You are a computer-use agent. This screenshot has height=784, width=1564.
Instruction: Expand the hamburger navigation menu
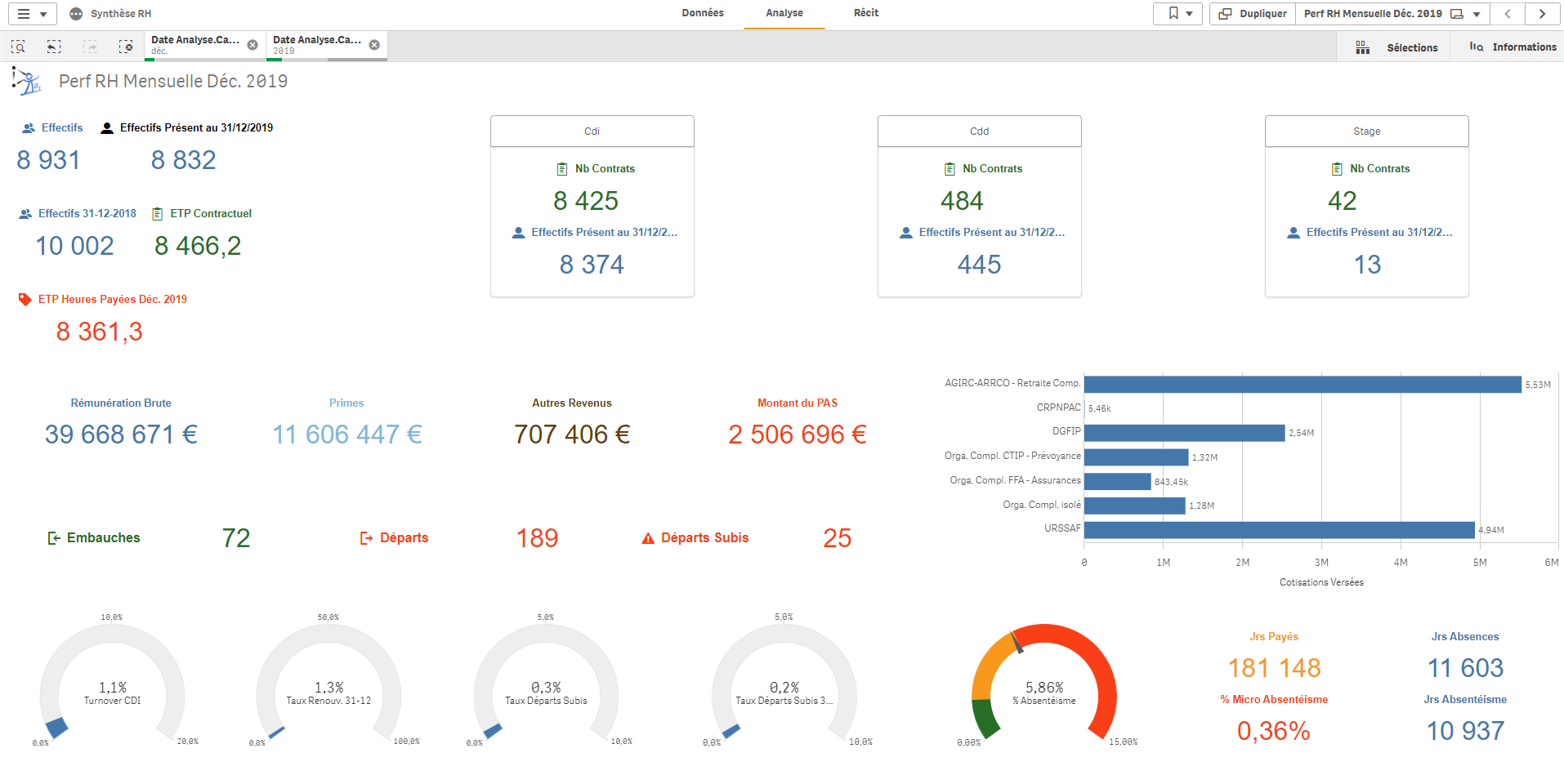point(32,14)
